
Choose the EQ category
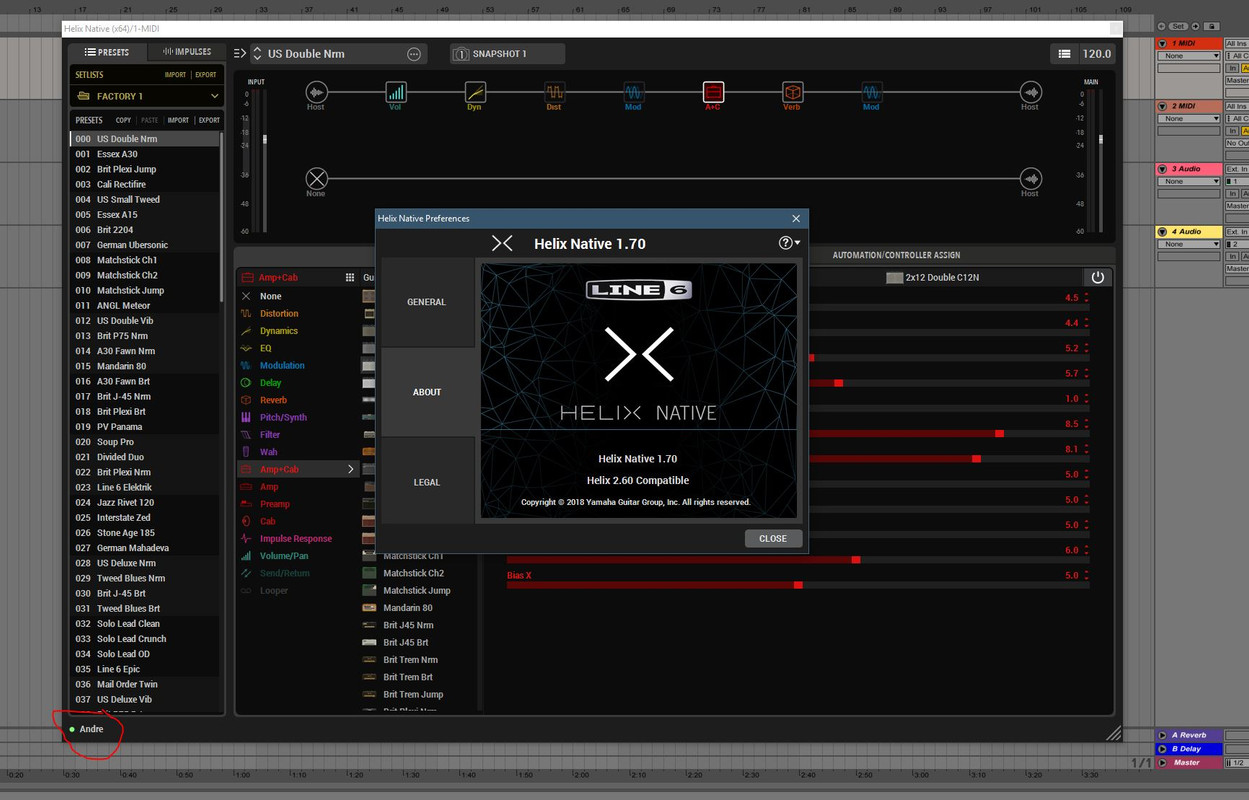click(x=265, y=348)
